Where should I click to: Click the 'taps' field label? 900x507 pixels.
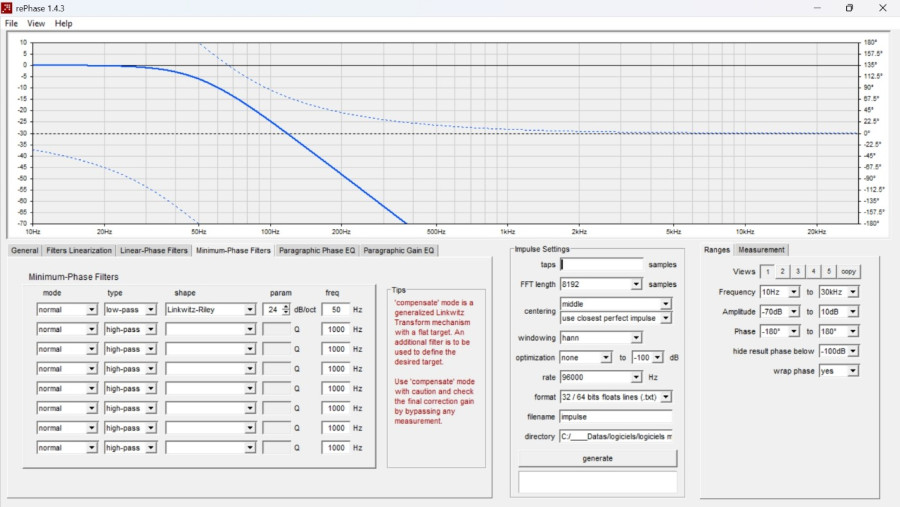click(x=548, y=265)
